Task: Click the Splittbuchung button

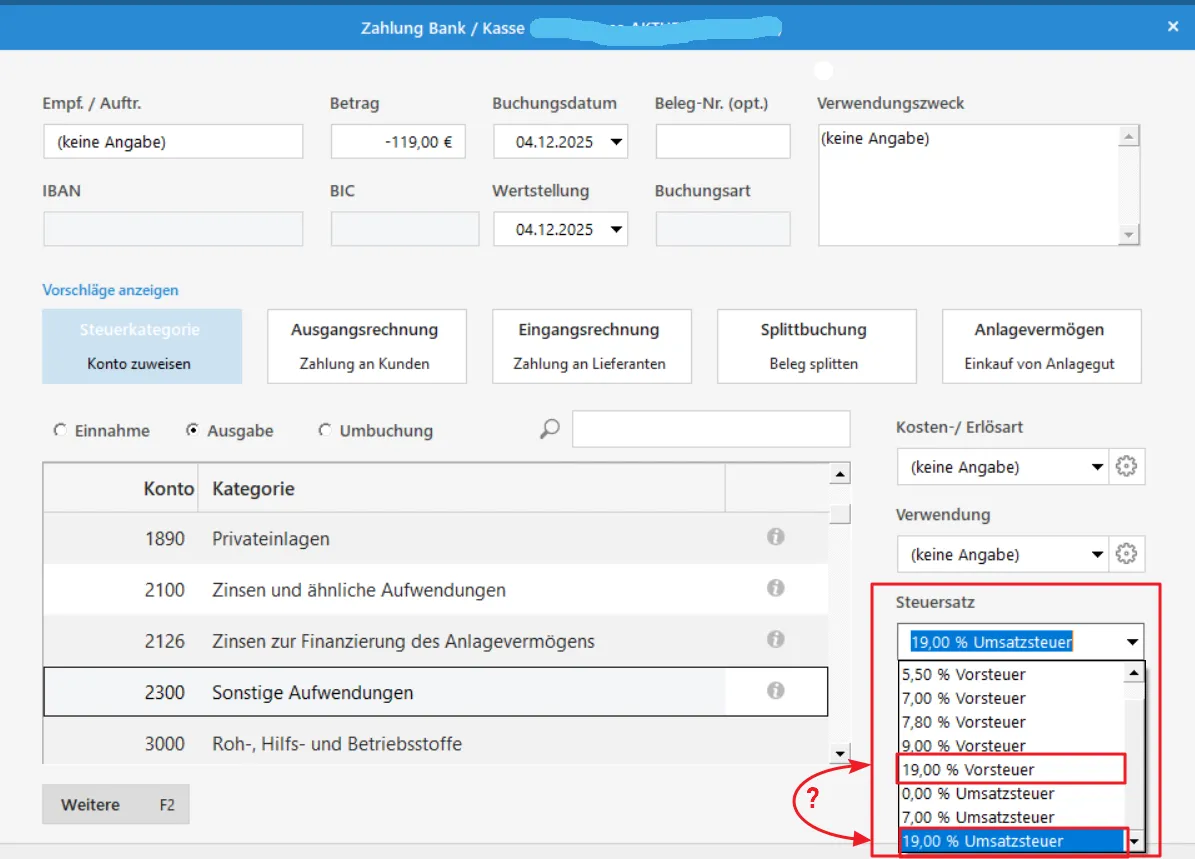Action: [816, 346]
